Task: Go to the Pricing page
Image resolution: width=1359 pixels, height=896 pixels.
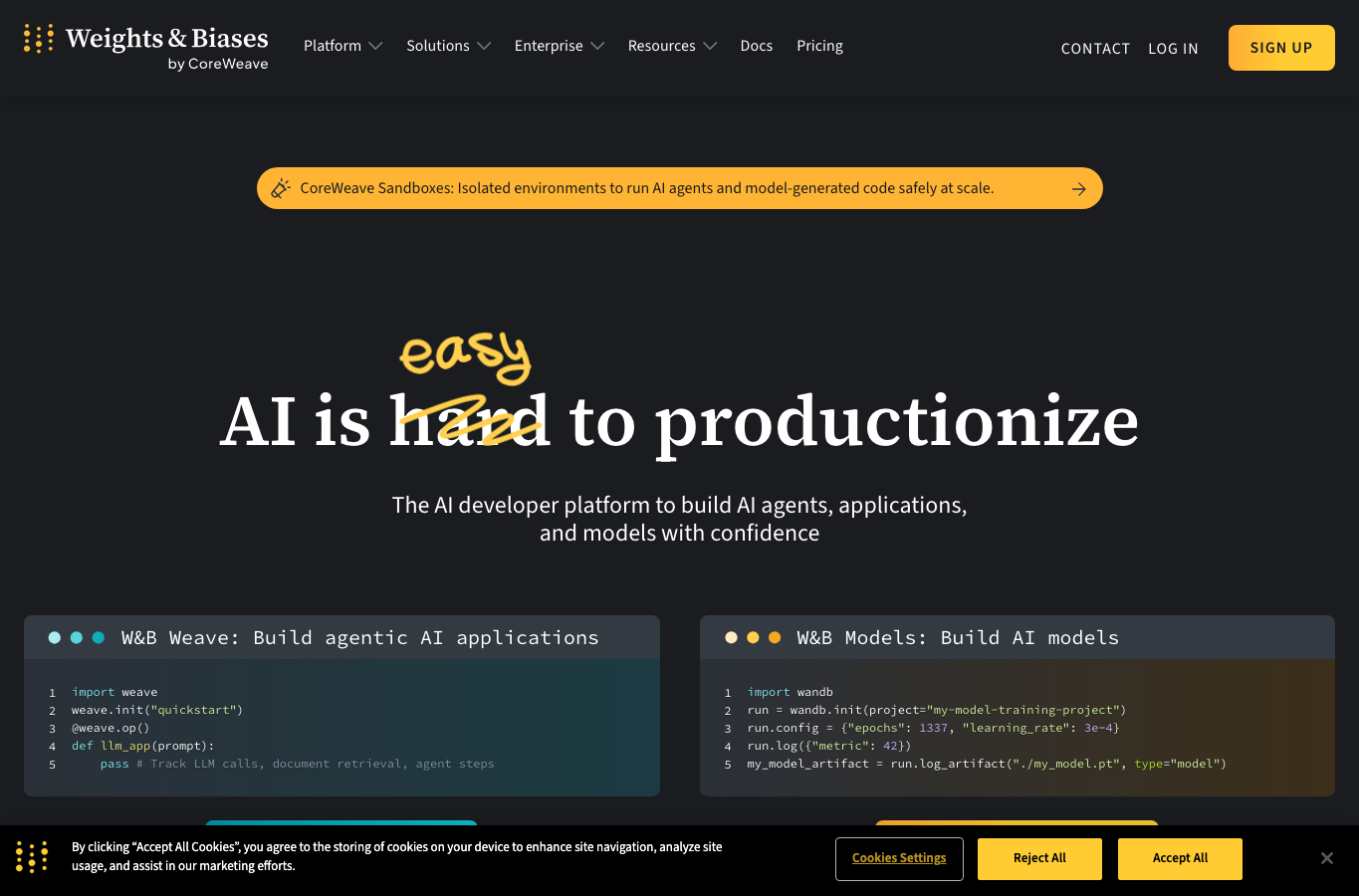Action: pos(819,46)
